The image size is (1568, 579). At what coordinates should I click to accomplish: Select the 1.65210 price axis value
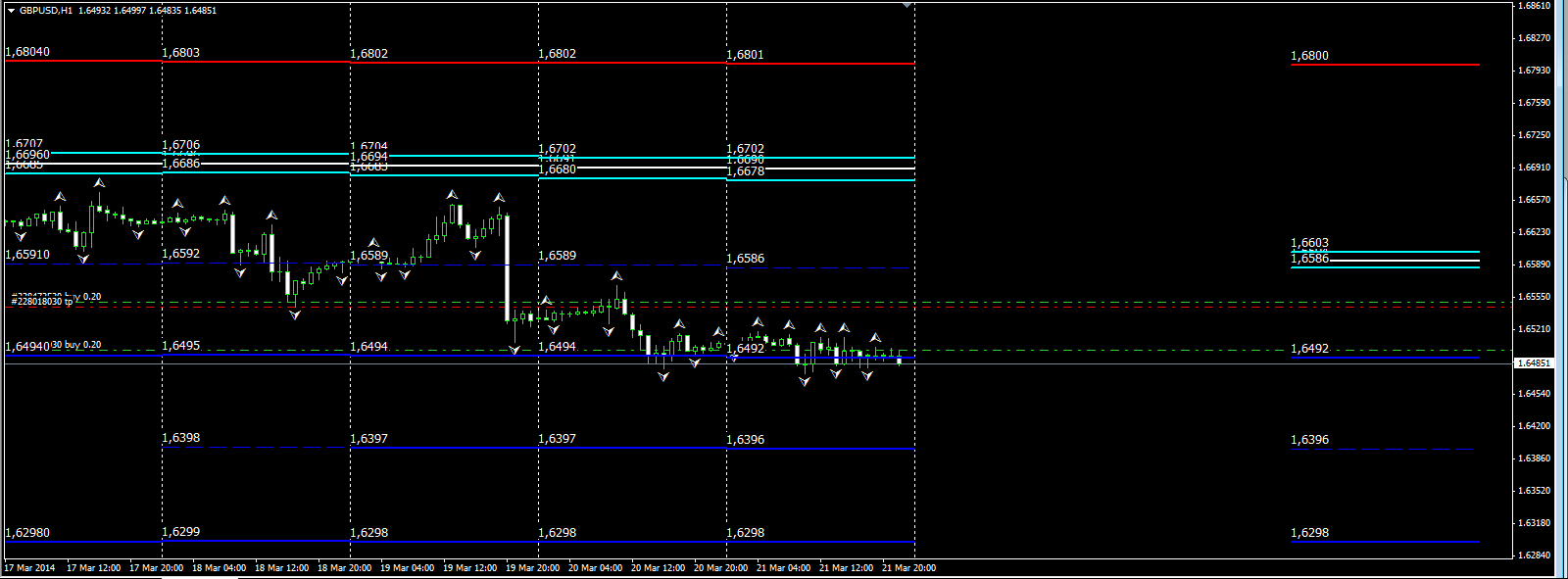pos(1535,329)
